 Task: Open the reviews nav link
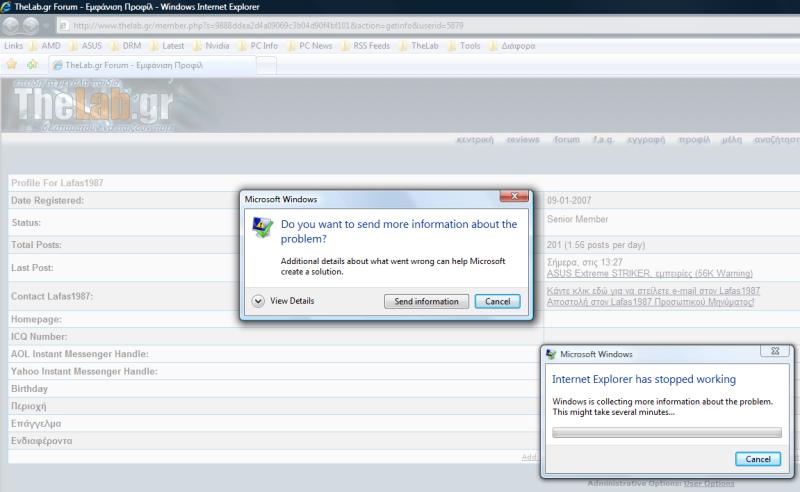coord(523,140)
